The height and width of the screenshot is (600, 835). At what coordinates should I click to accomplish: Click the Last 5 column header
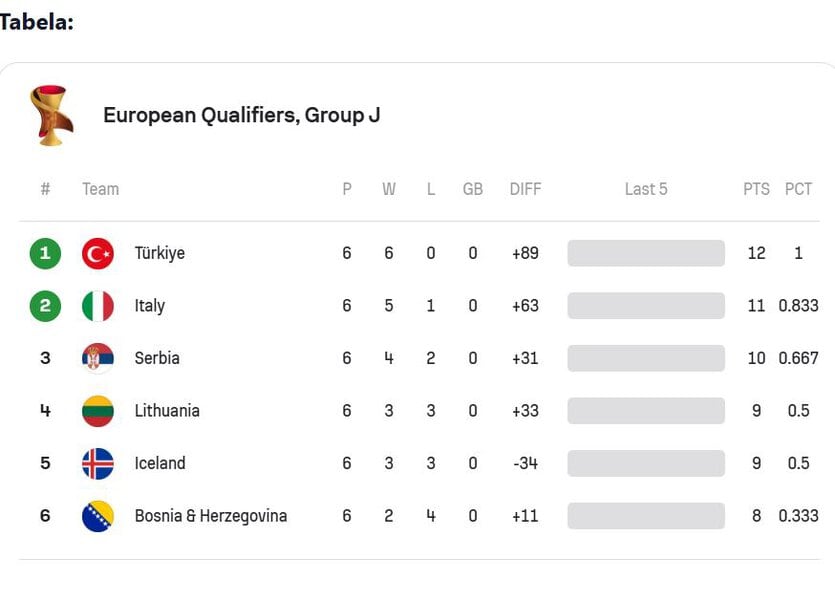(x=646, y=189)
